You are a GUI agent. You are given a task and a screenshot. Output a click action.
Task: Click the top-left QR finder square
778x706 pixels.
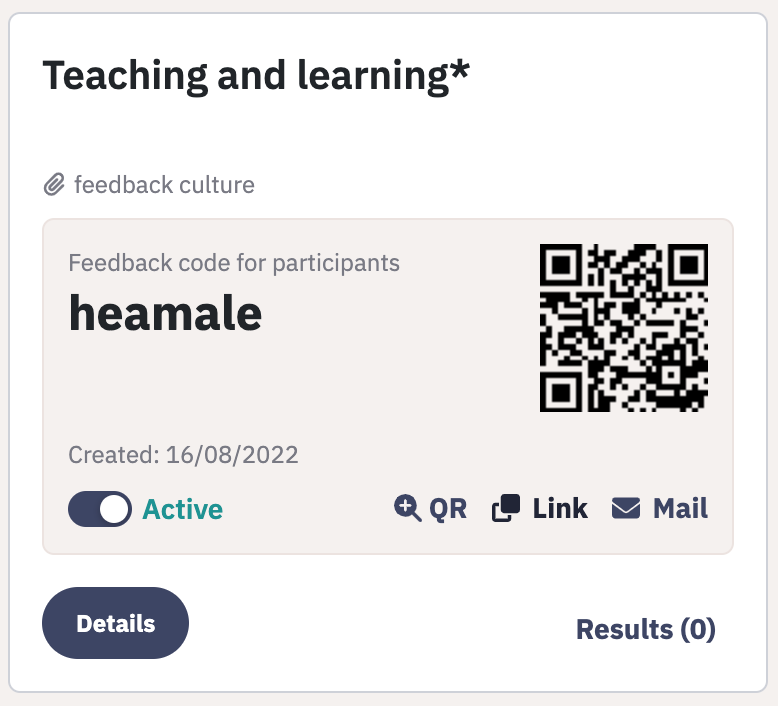(x=561, y=264)
